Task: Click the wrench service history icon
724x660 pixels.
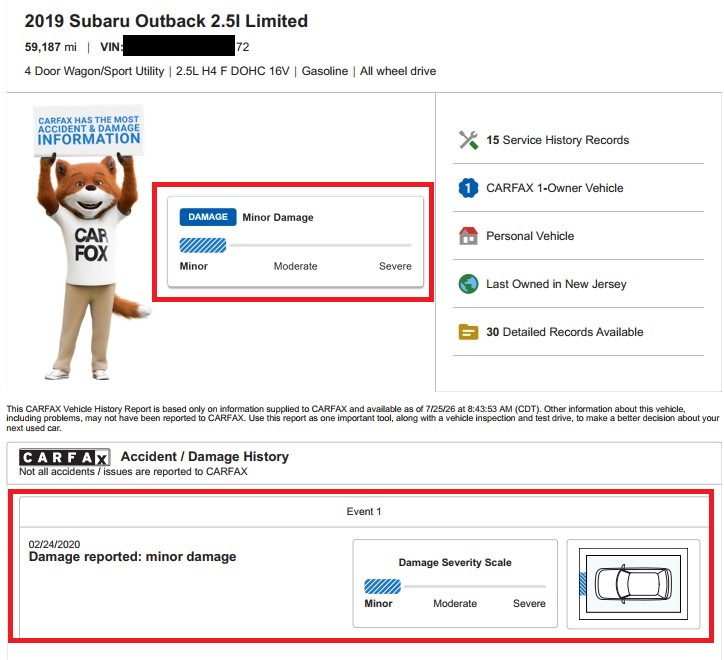Action: click(x=468, y=140)
